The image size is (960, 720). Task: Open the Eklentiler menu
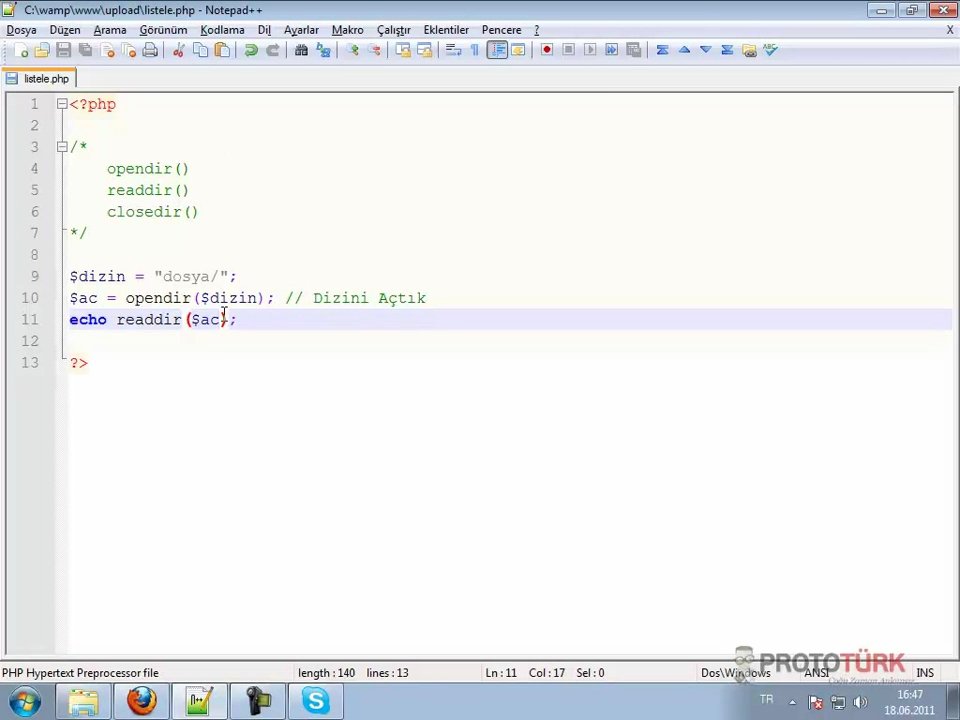coord(446,30)
